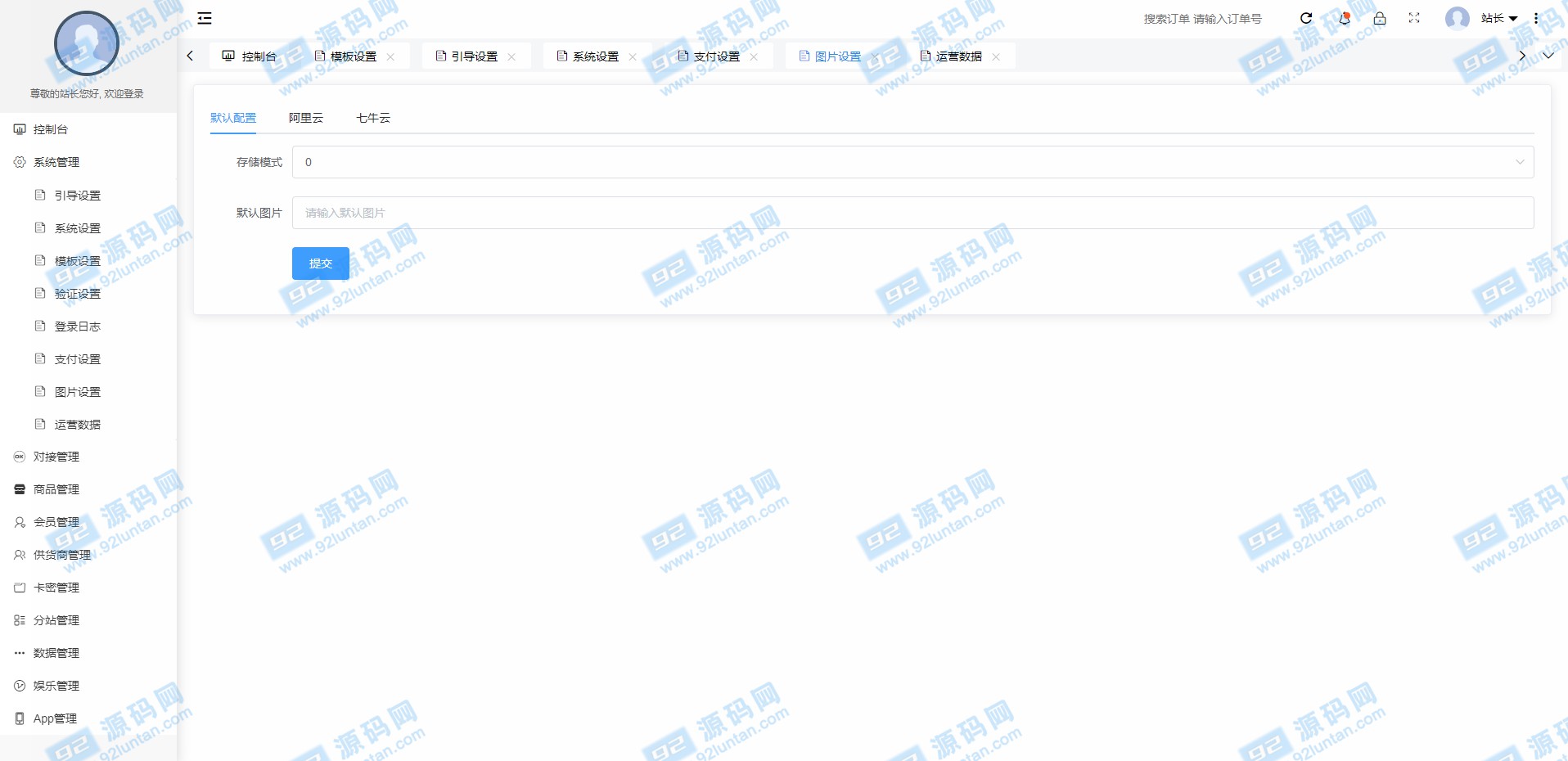This screenshot has width=1568, height=761.
Task: Open 登录日志 in the sidebar
Action: pyautogui.click(x=88, y=326)
